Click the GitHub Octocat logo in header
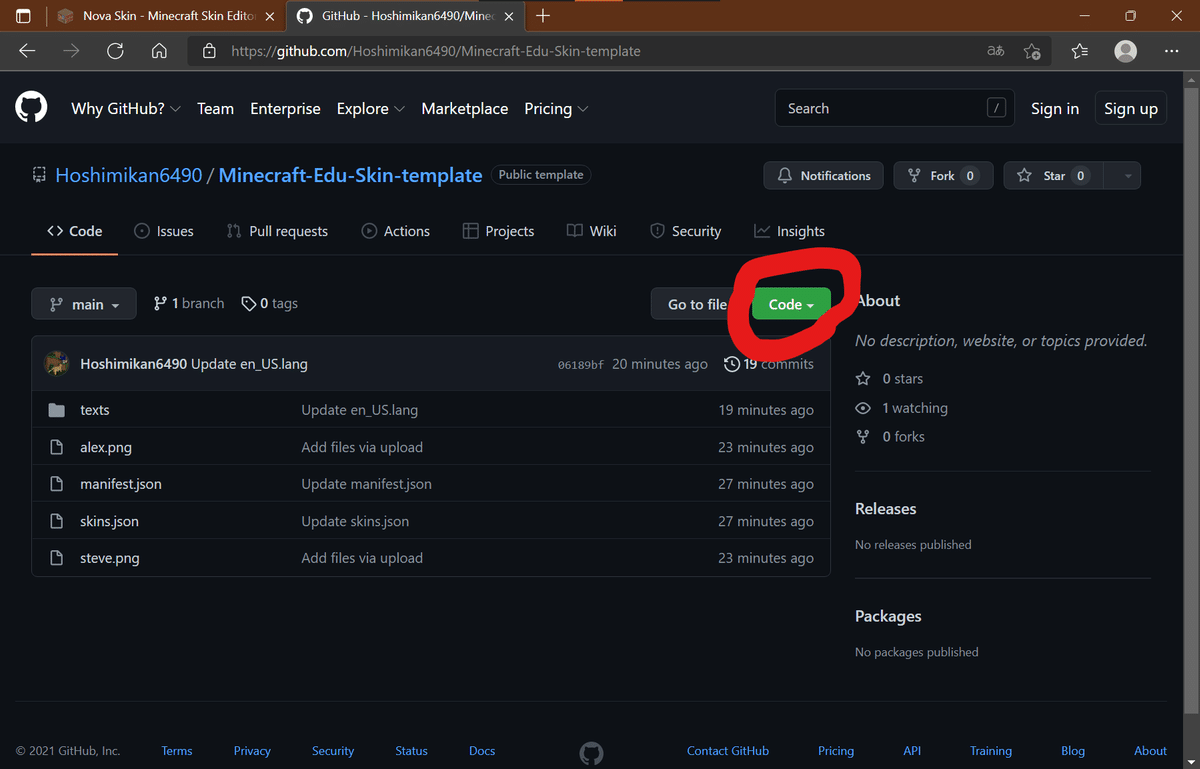This screenshot has width=1200, height=769. point(31,108)
